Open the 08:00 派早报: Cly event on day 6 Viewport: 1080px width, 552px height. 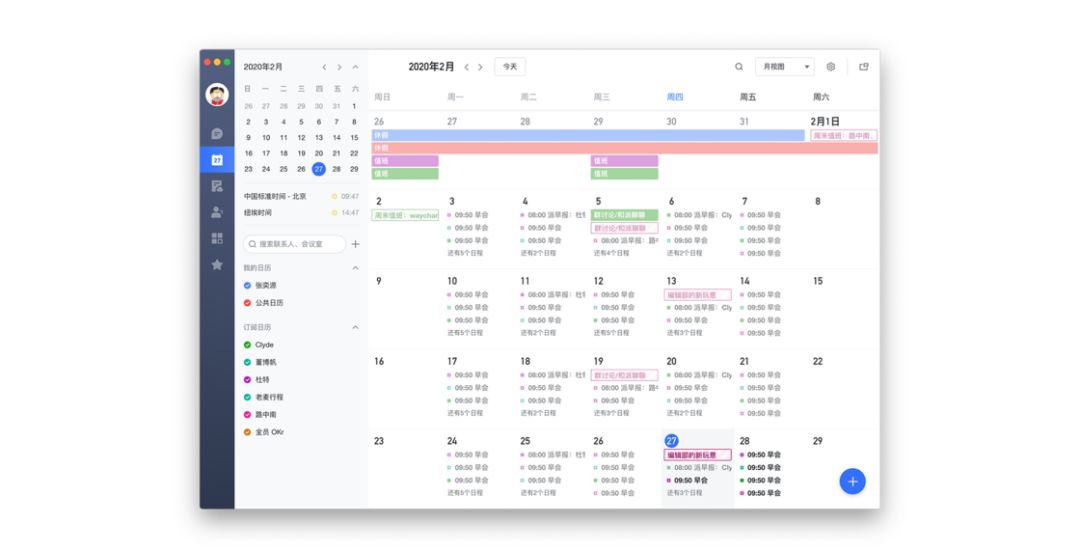click(699, 215)
